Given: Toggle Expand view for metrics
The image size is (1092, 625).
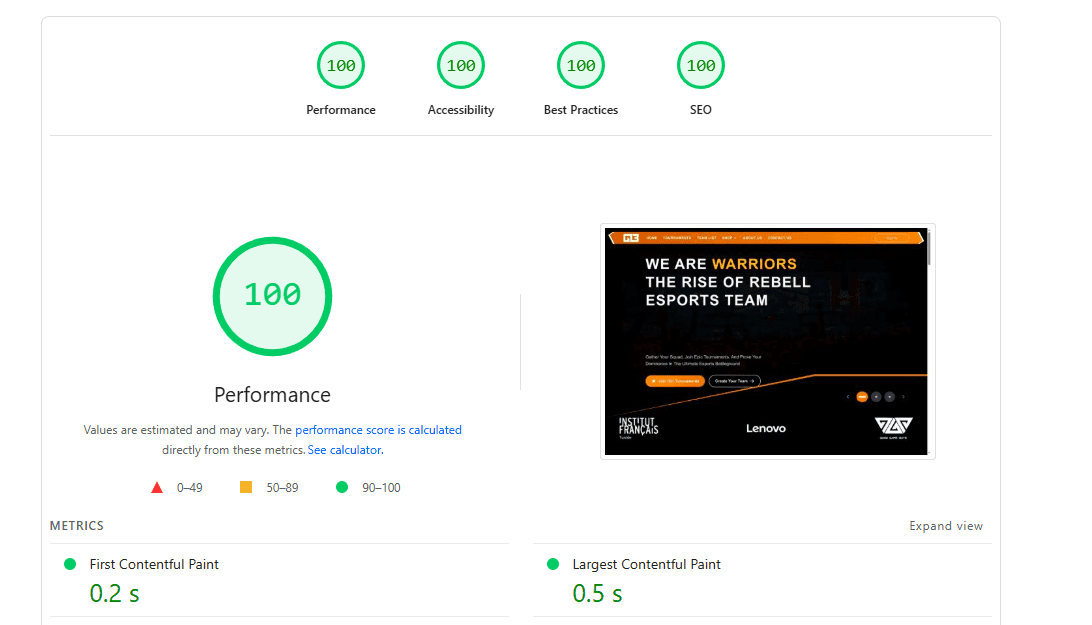Looking at the screenshot, I should [946, 526].
